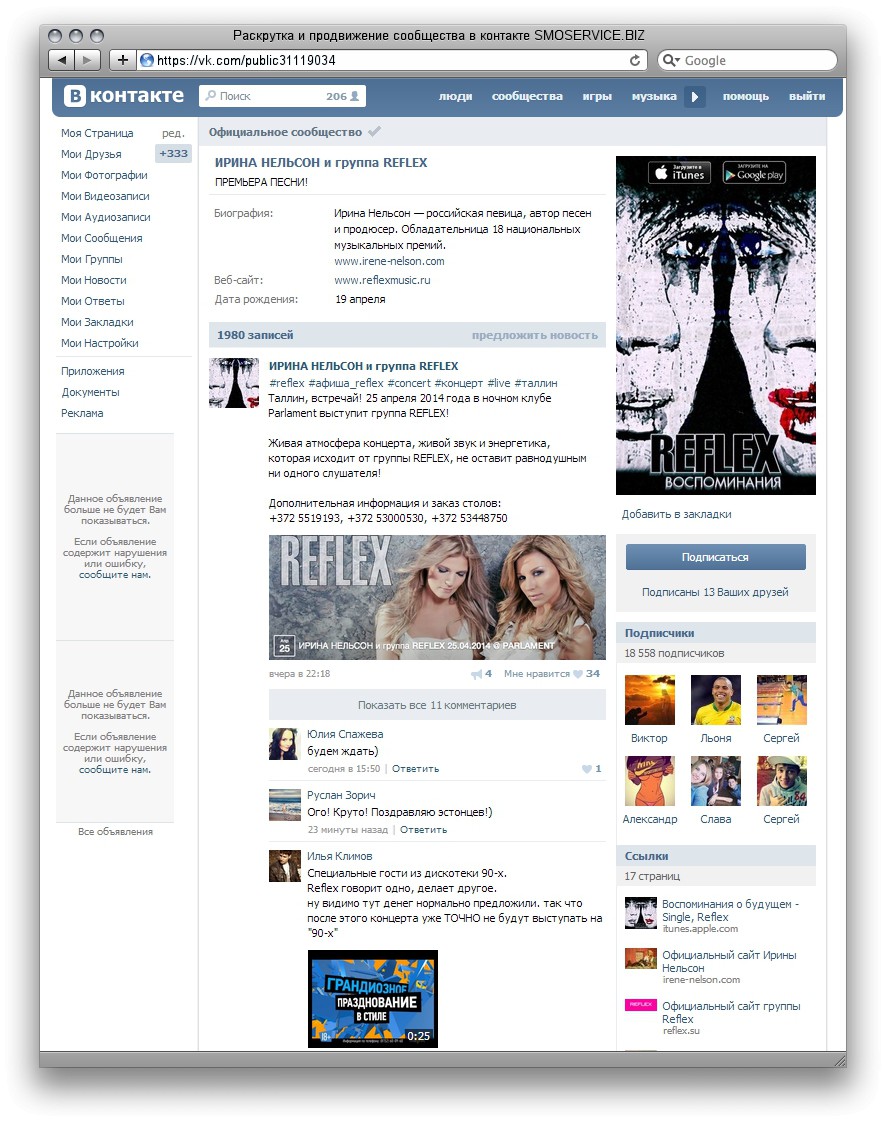Open игры in top menu
The image size is (886, 1122).
coord(597,97)
